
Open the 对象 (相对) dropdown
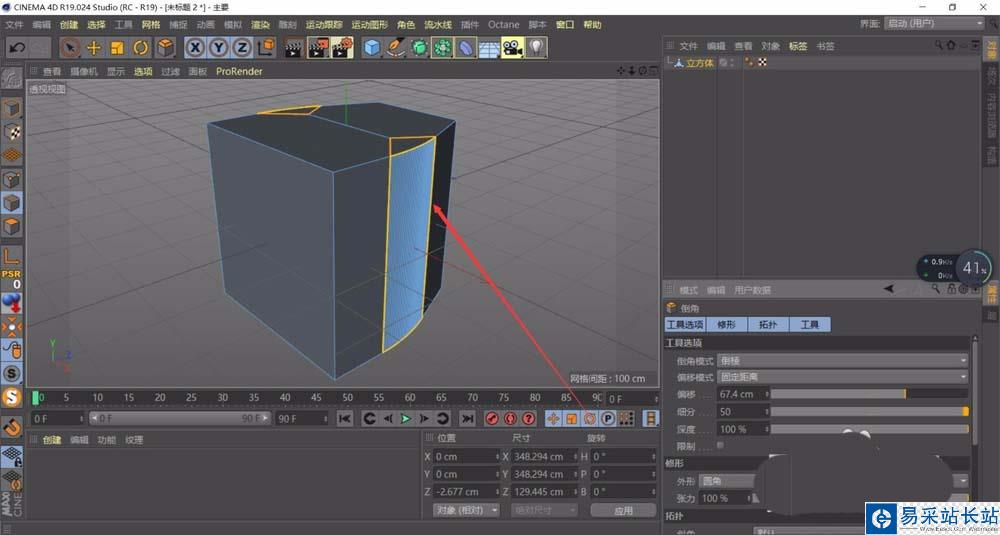pos(465,510)
